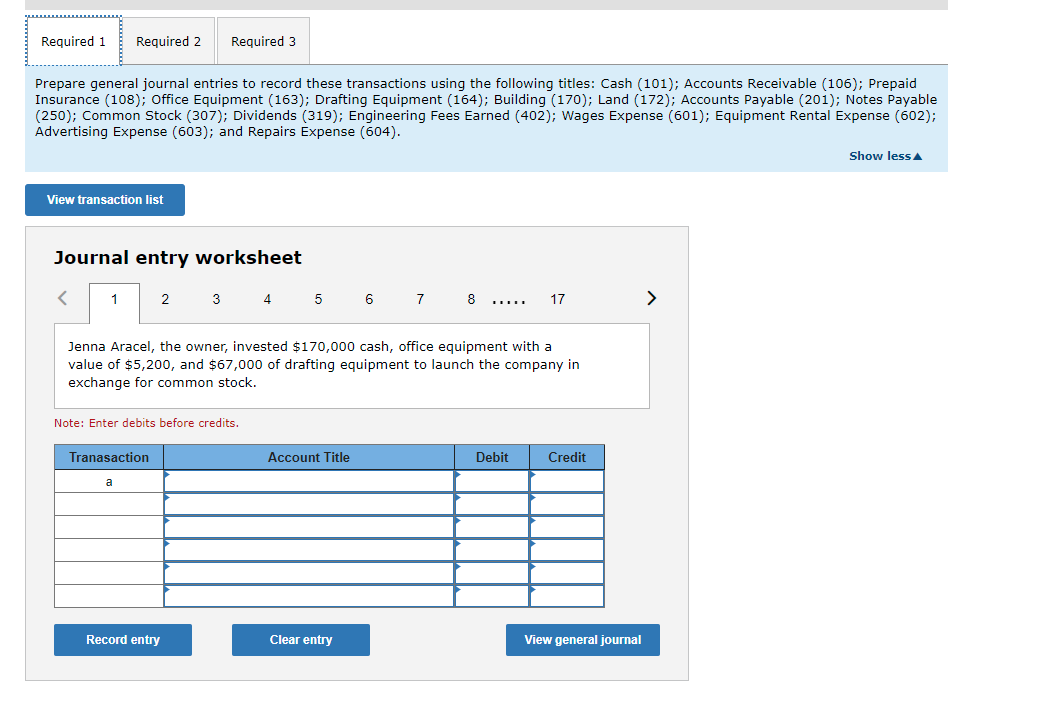This screenshot has width=1046, height=703.
Task: Click Record entry
Action: 122,640
